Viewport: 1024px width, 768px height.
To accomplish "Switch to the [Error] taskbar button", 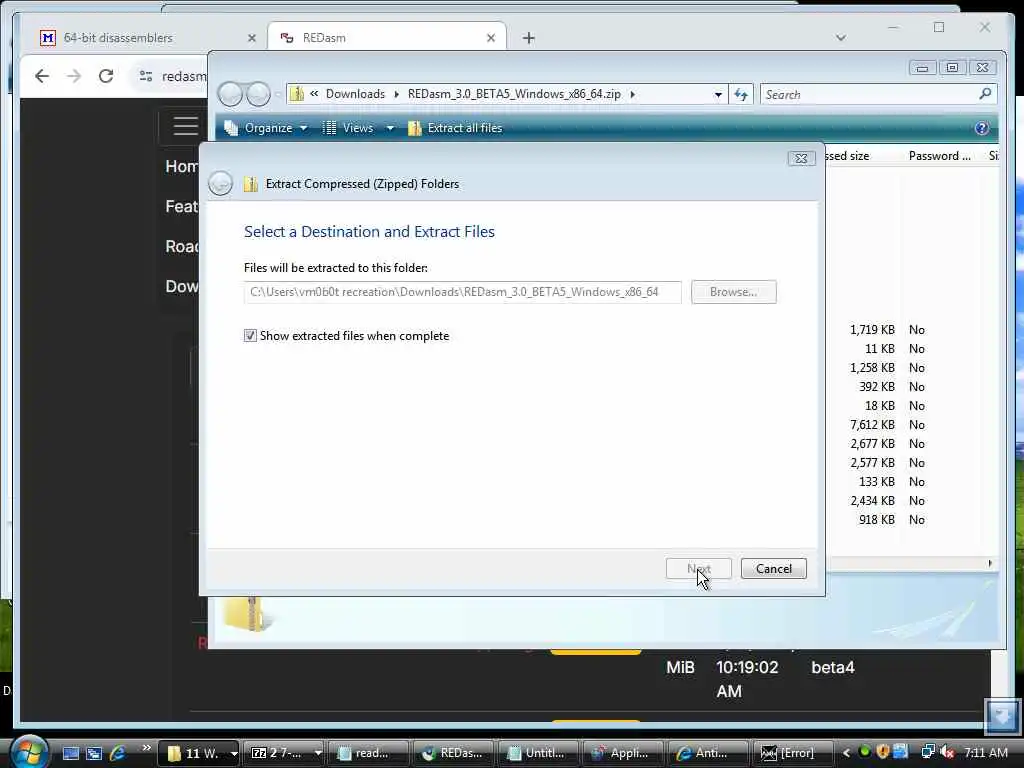I will (x=793, y=753).
